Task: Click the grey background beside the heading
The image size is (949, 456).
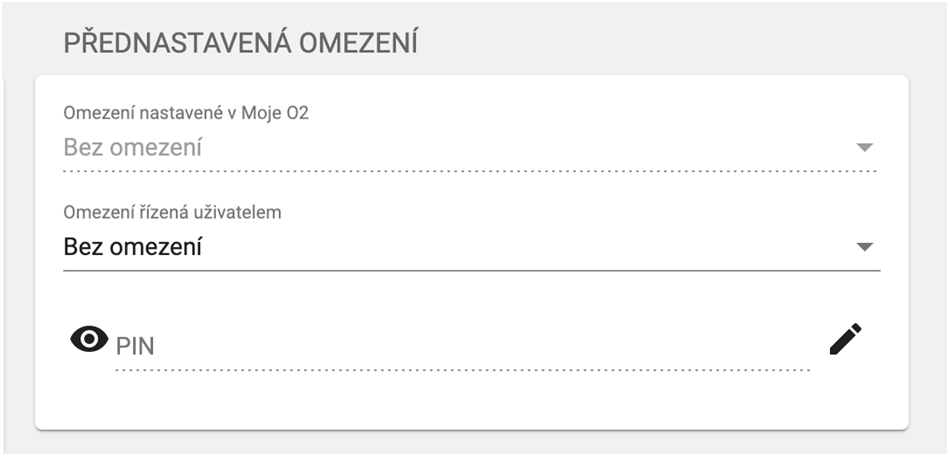Action: pyautogui.click(x=680, y=43)
